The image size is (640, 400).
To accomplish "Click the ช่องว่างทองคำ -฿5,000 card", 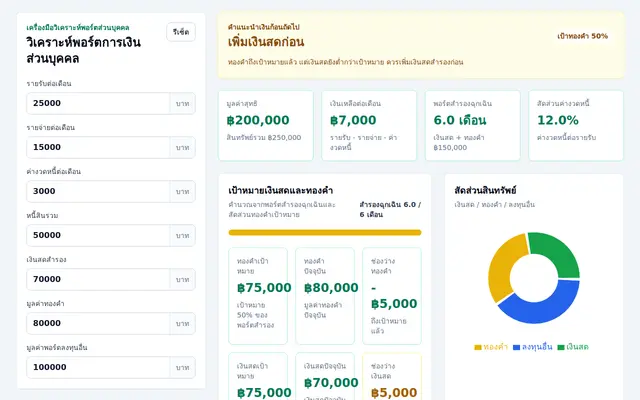I will [x=392, y=296].
